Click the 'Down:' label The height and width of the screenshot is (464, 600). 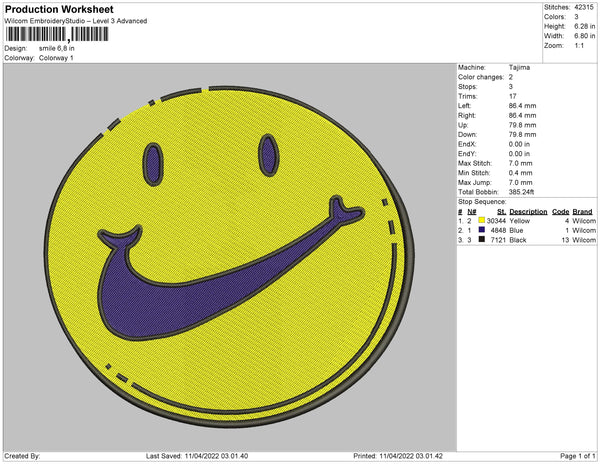(468, 134)
